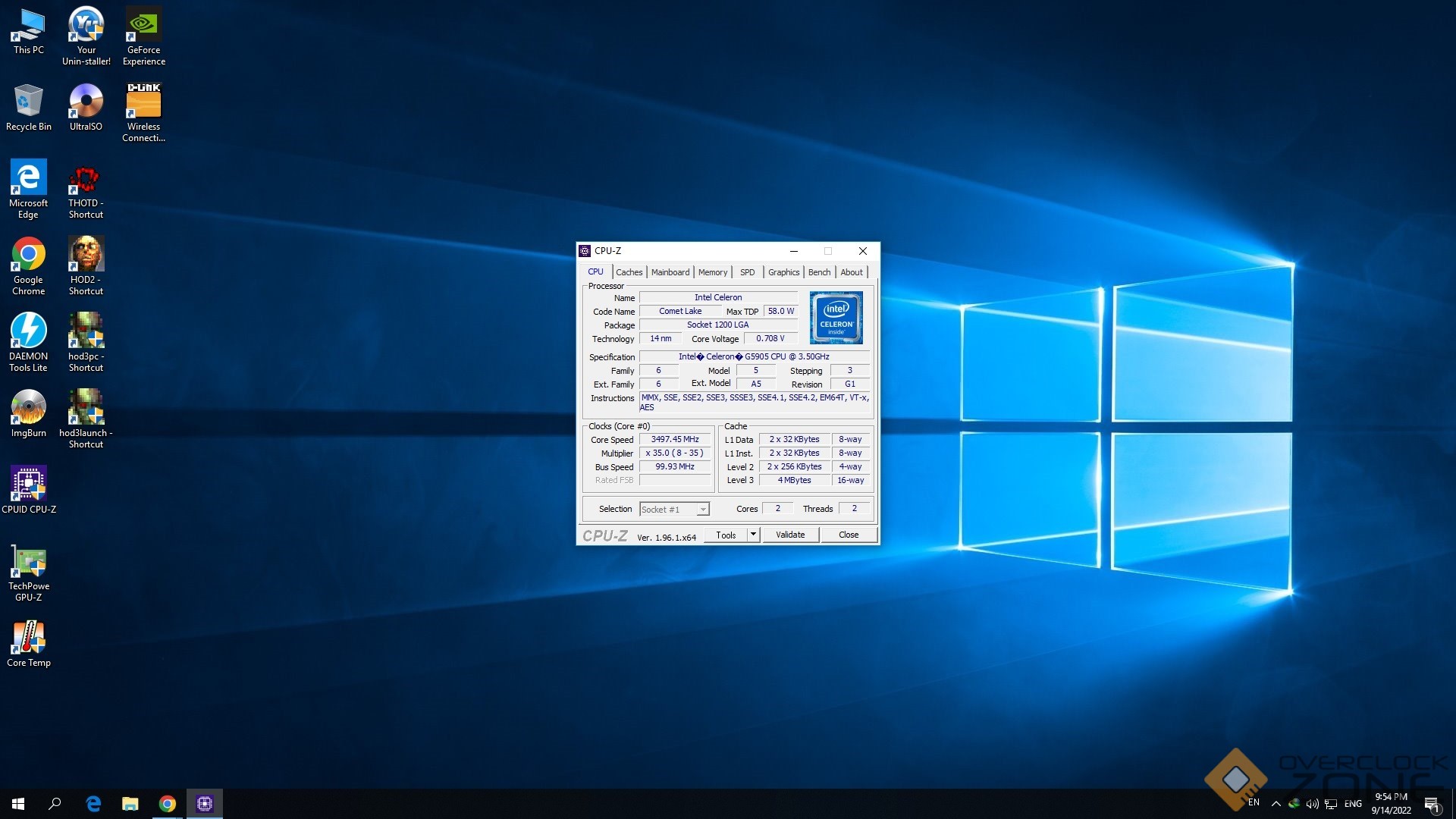
Task: Click the Close button in CPU-Z
Action: tap(849, 535)
